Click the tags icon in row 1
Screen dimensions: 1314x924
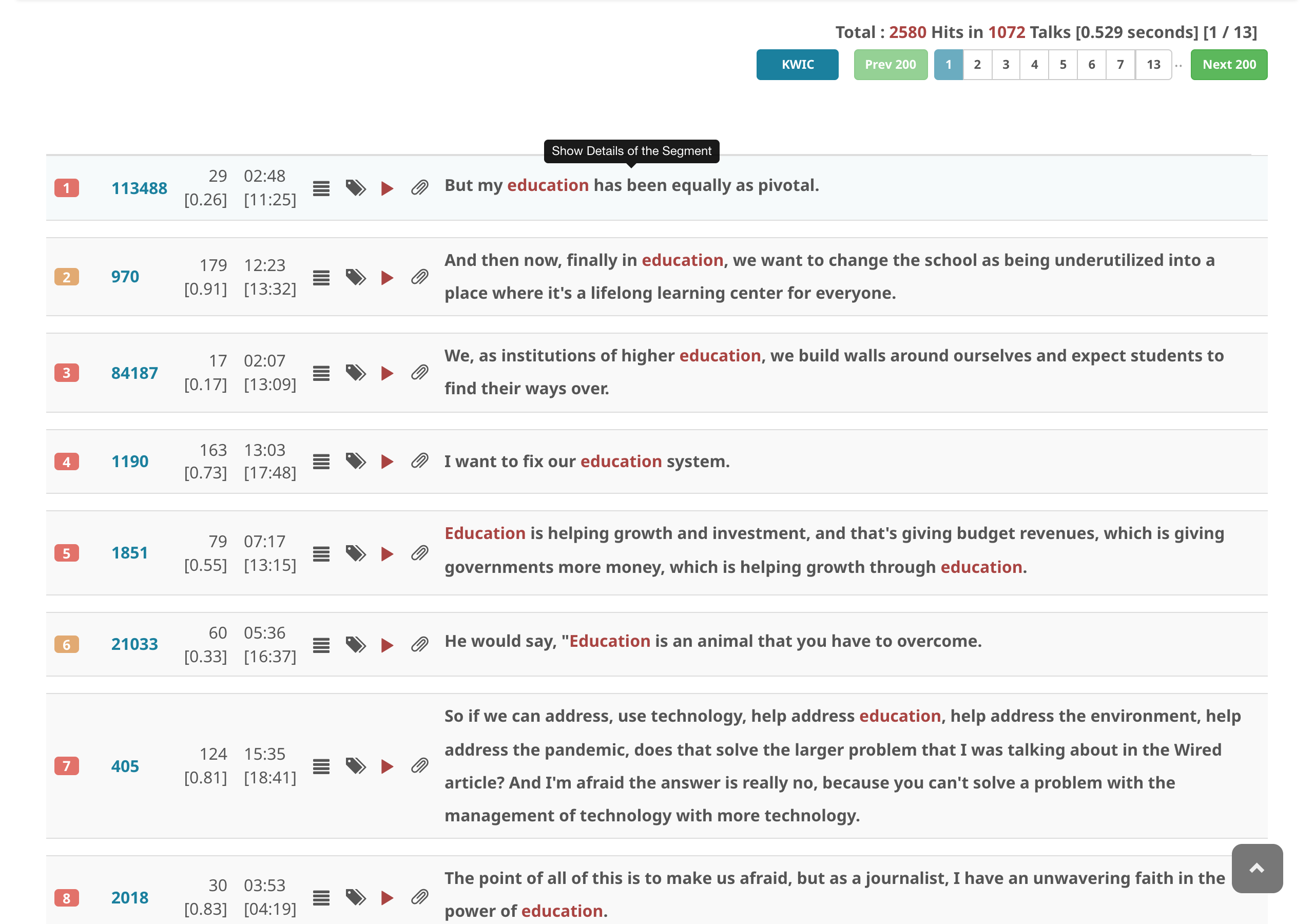click(x=355, y=188)
